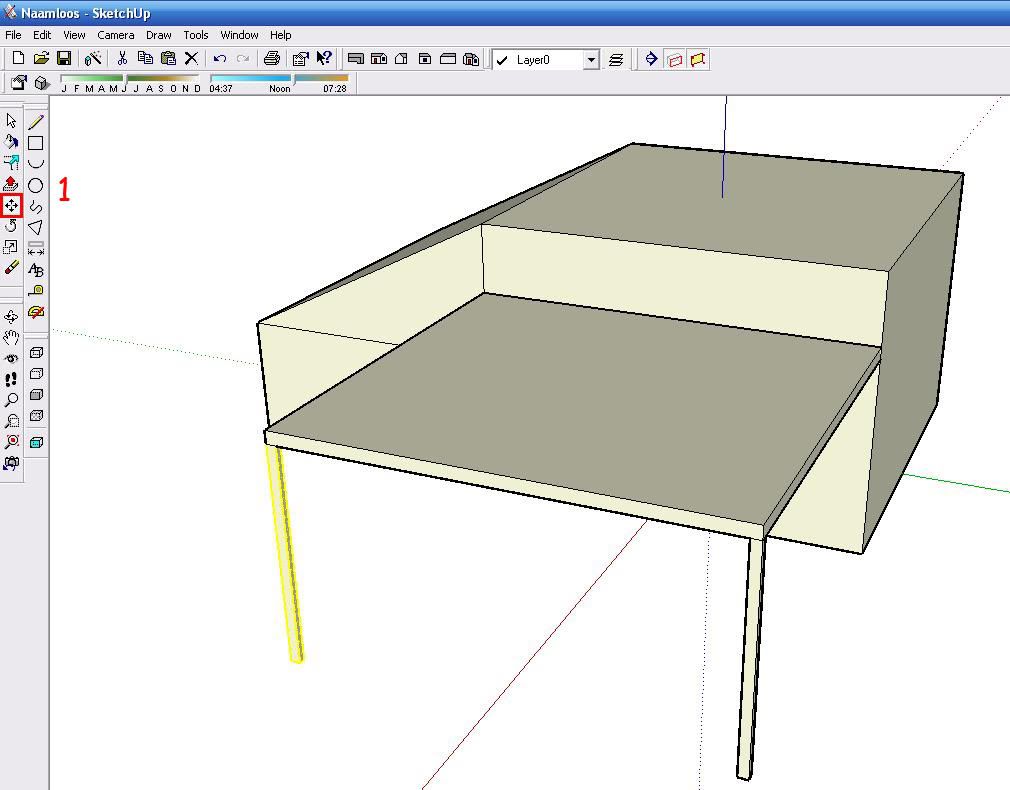Screen dimensions: 1010x790
Task: Select the Dimension tool
Action: pyautogui.click(x=36, y=249)
